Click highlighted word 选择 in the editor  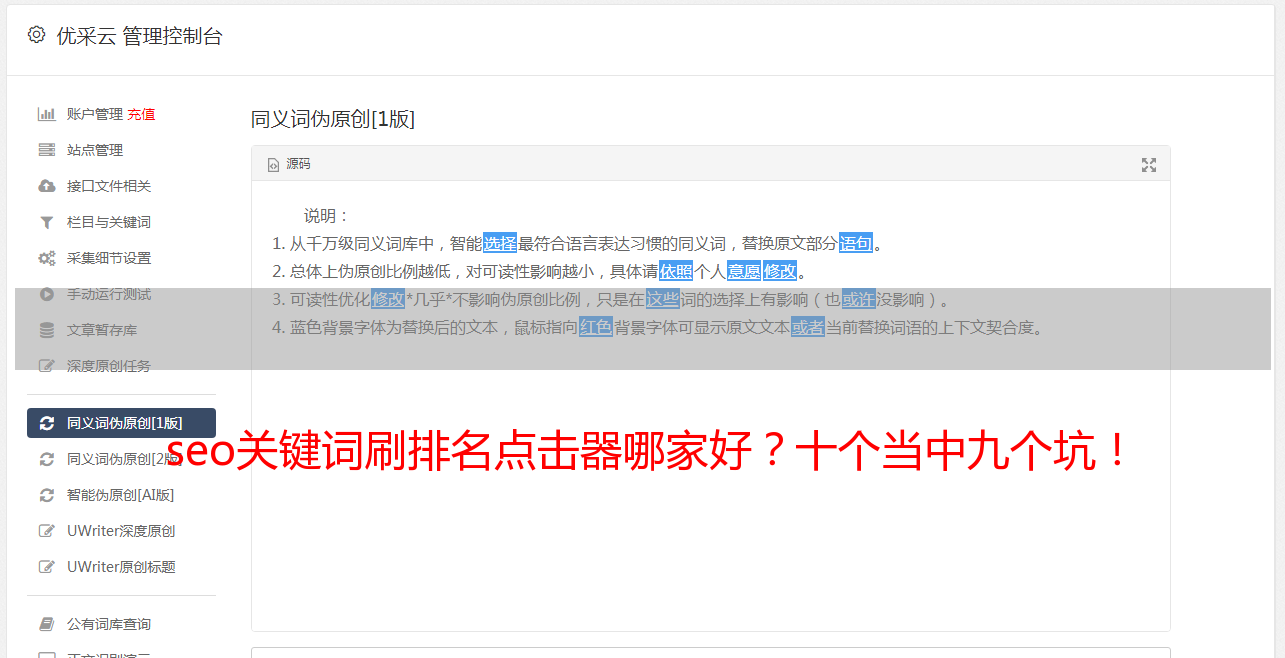coord(500,243)
